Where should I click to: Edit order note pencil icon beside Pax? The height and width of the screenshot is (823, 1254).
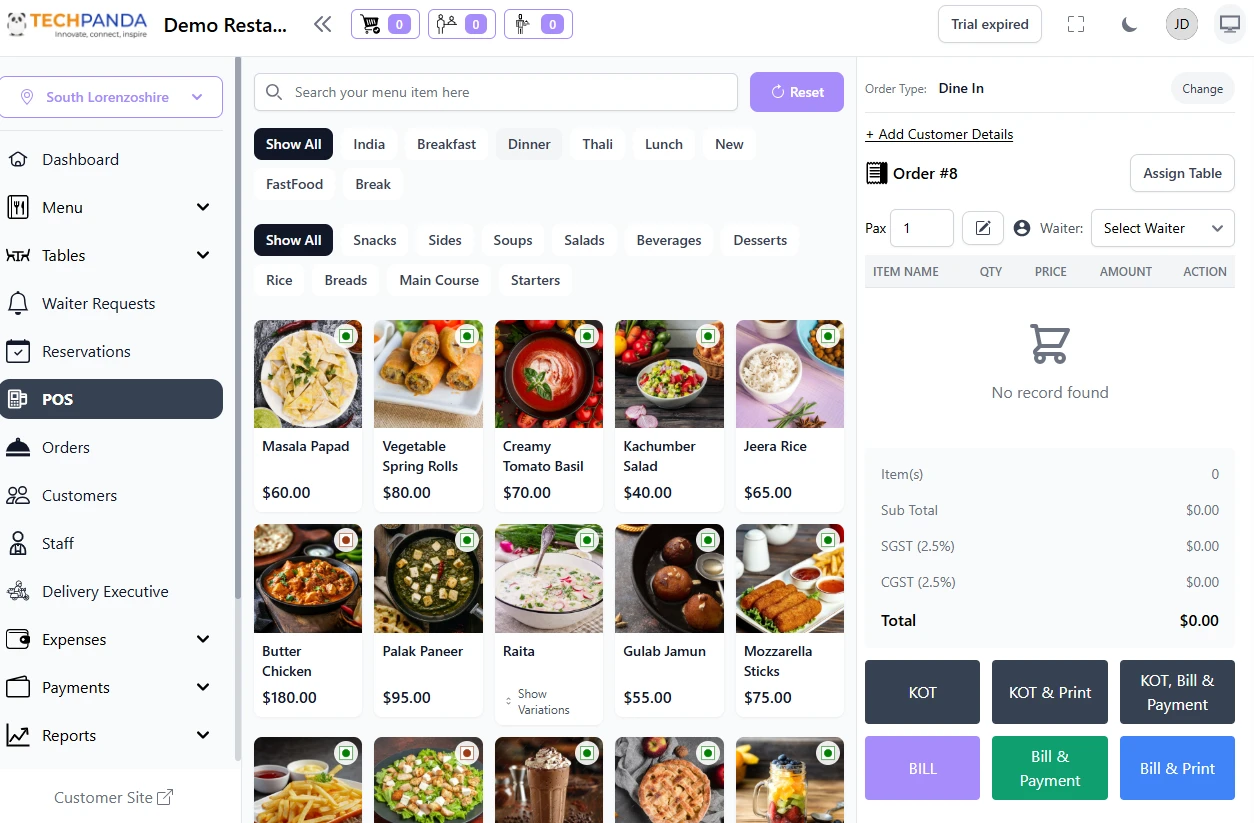(x=983, y=228)
